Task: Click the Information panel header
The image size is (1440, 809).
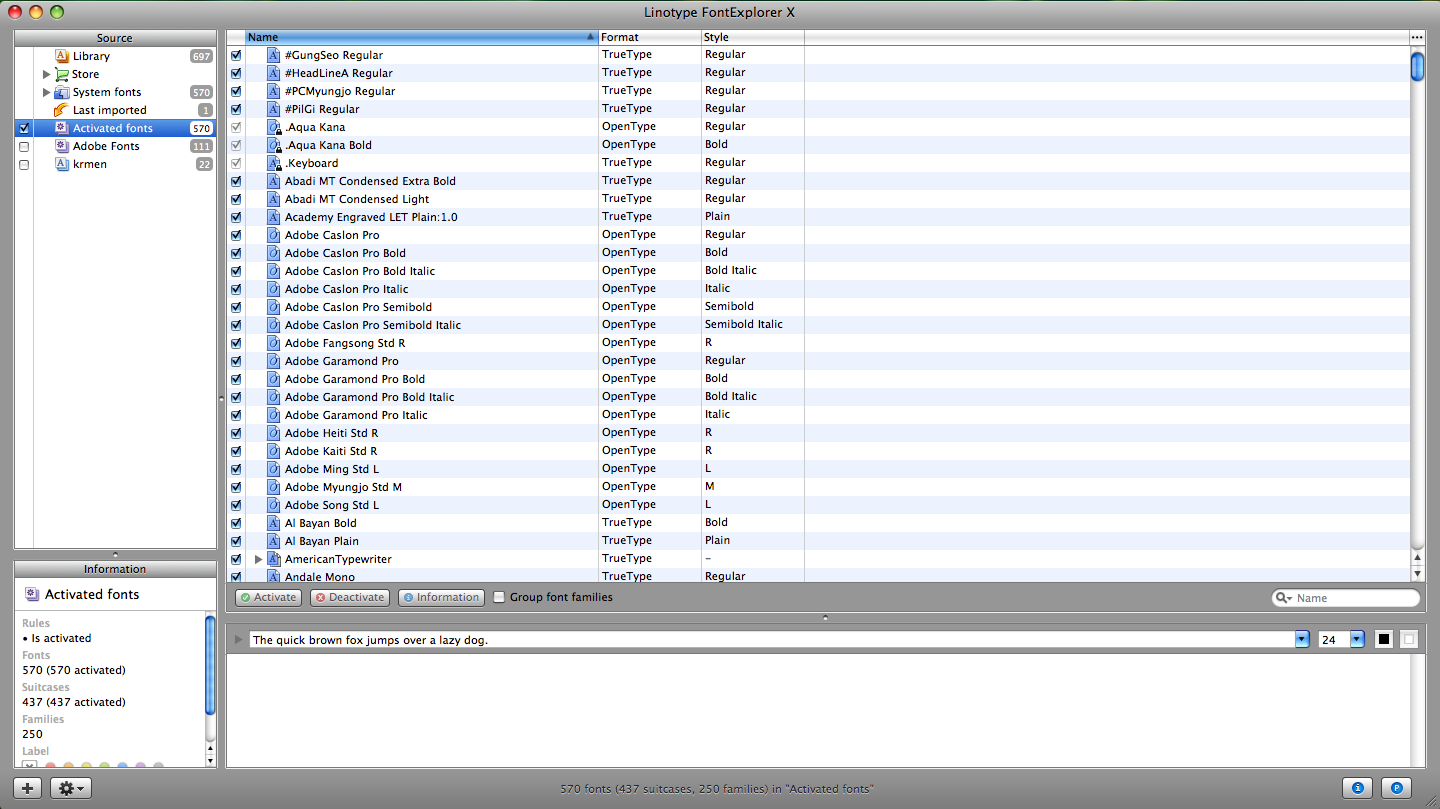Action: click(x=115, y=569)
